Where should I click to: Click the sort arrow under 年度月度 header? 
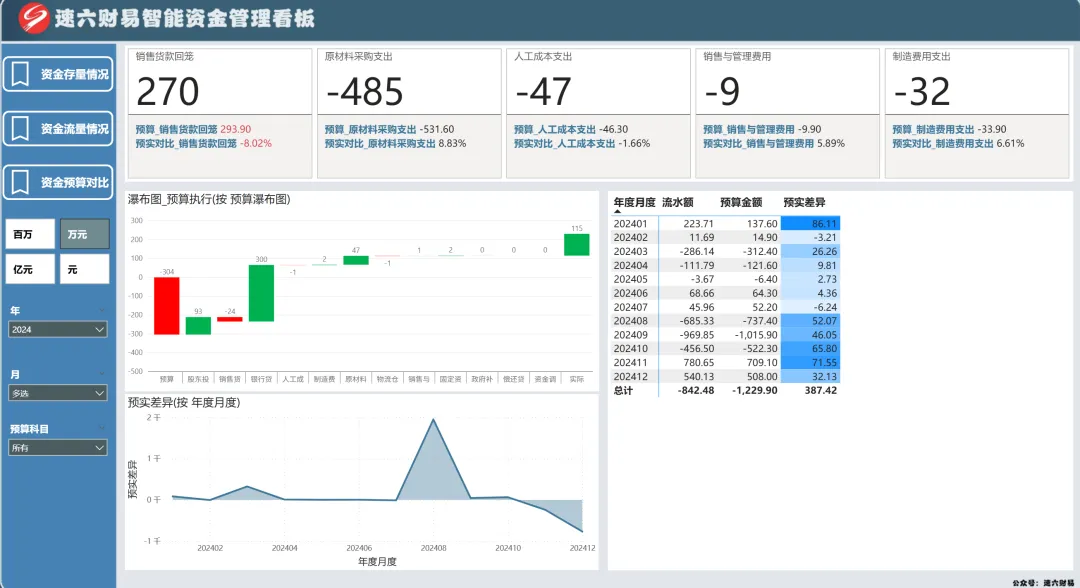[x=617, y=212]
